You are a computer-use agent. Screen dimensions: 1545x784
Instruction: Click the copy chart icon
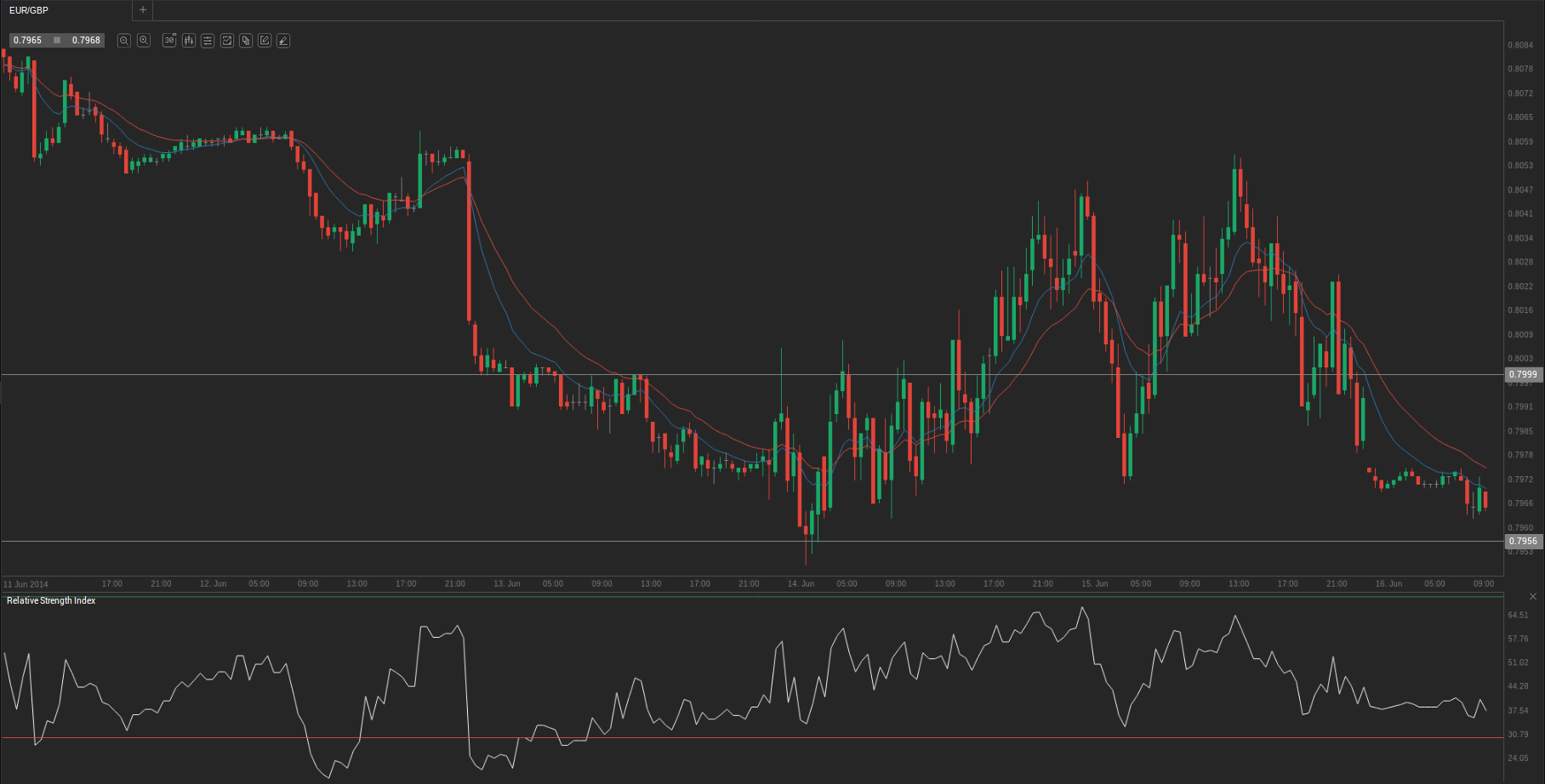click(x=246, y=41)
